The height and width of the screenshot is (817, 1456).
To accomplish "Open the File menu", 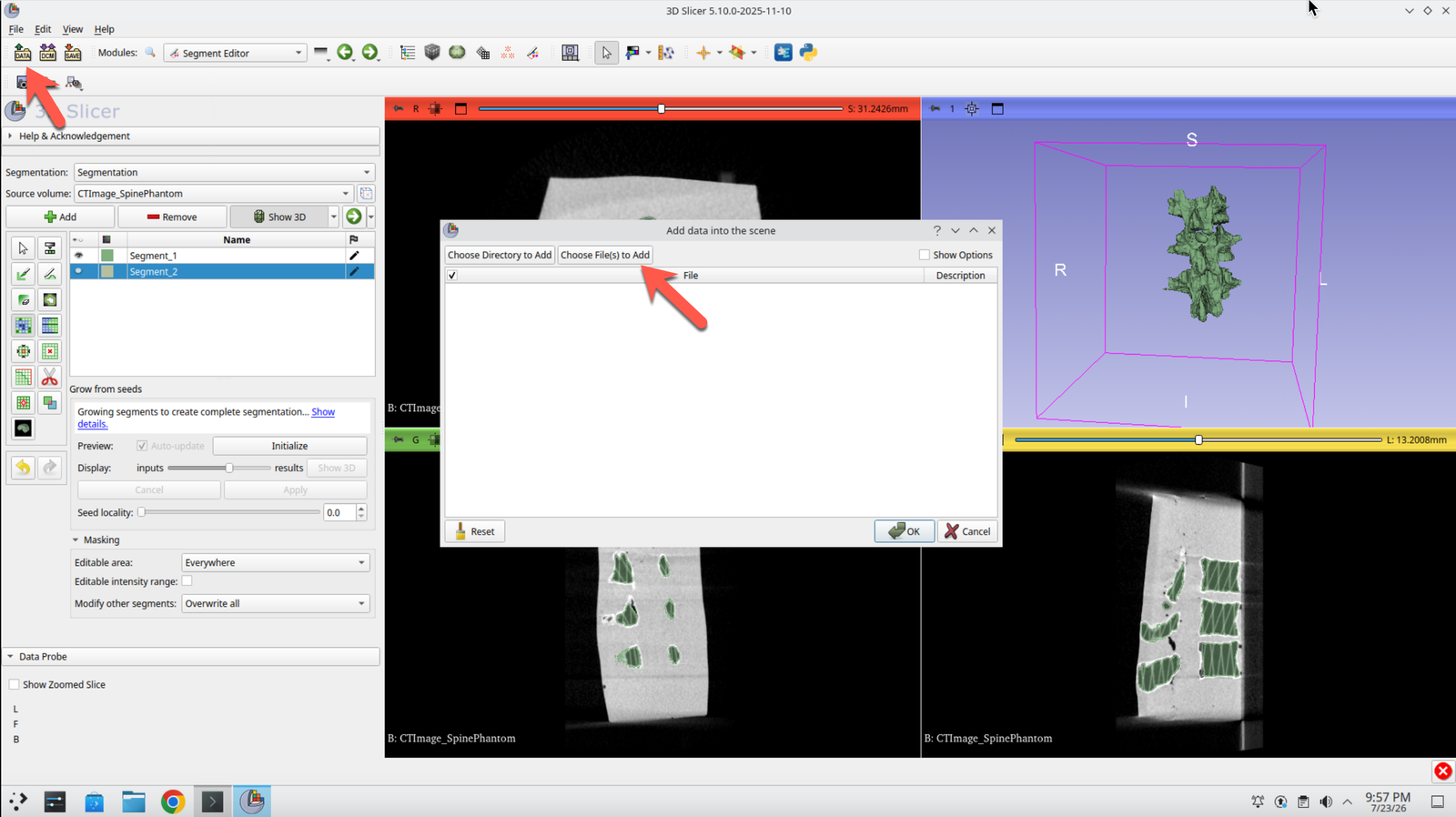I will pyautogui.click(x=15, y=29).
